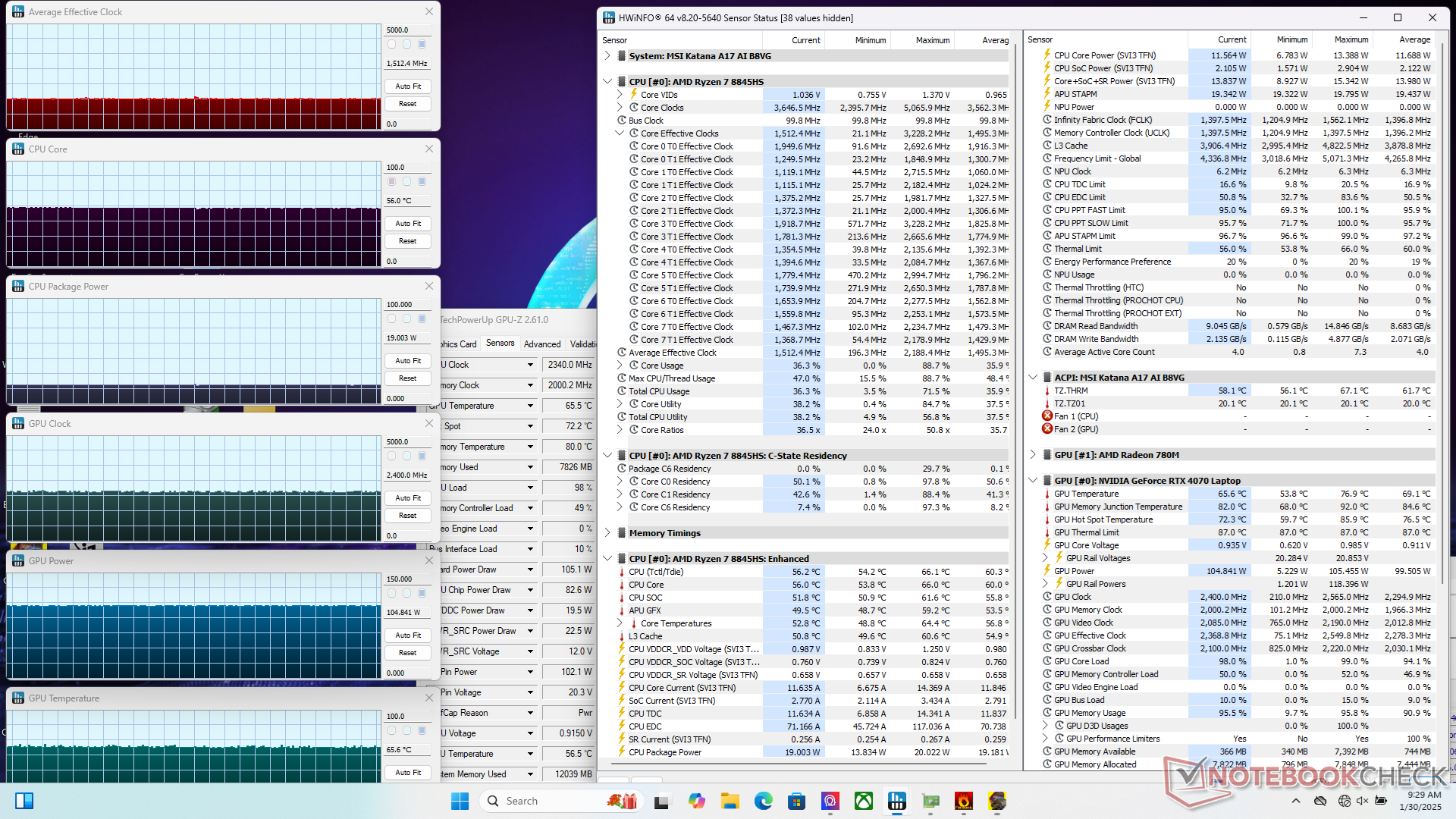Click the Maximum column header in right sensor panel
The width and height of the screenshot is (1456, 819).
point(1342,39)
